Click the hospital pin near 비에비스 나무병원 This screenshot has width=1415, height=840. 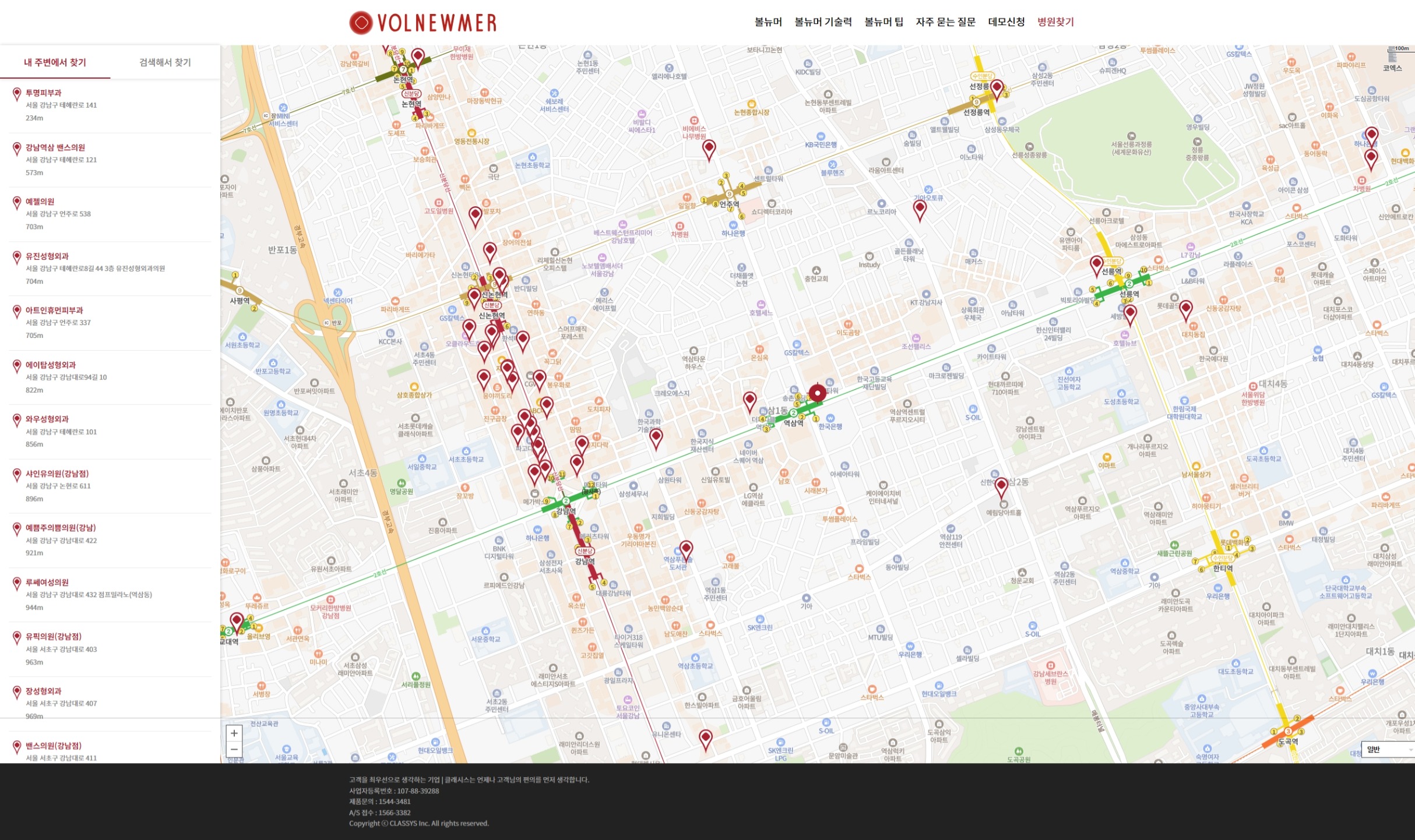click(709, 149)
